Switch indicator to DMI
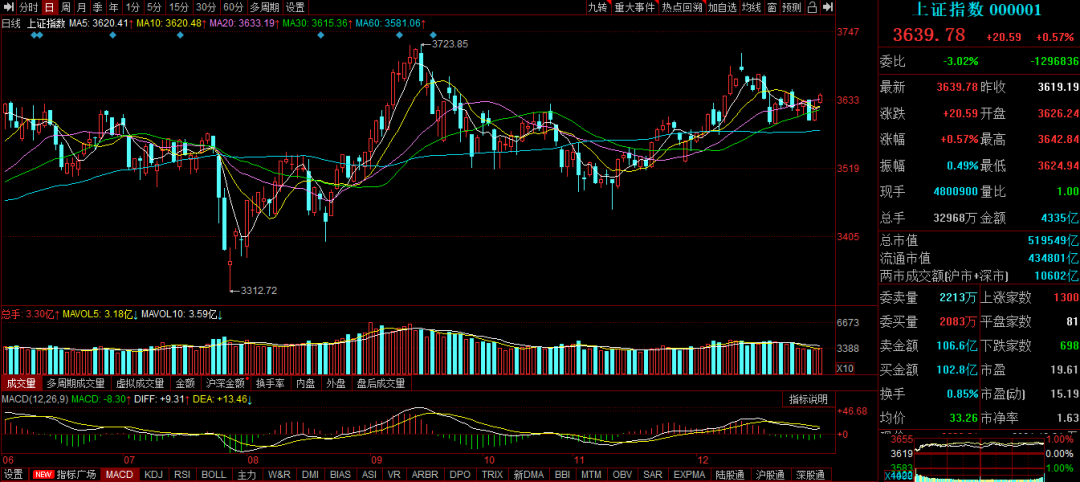 311,474
